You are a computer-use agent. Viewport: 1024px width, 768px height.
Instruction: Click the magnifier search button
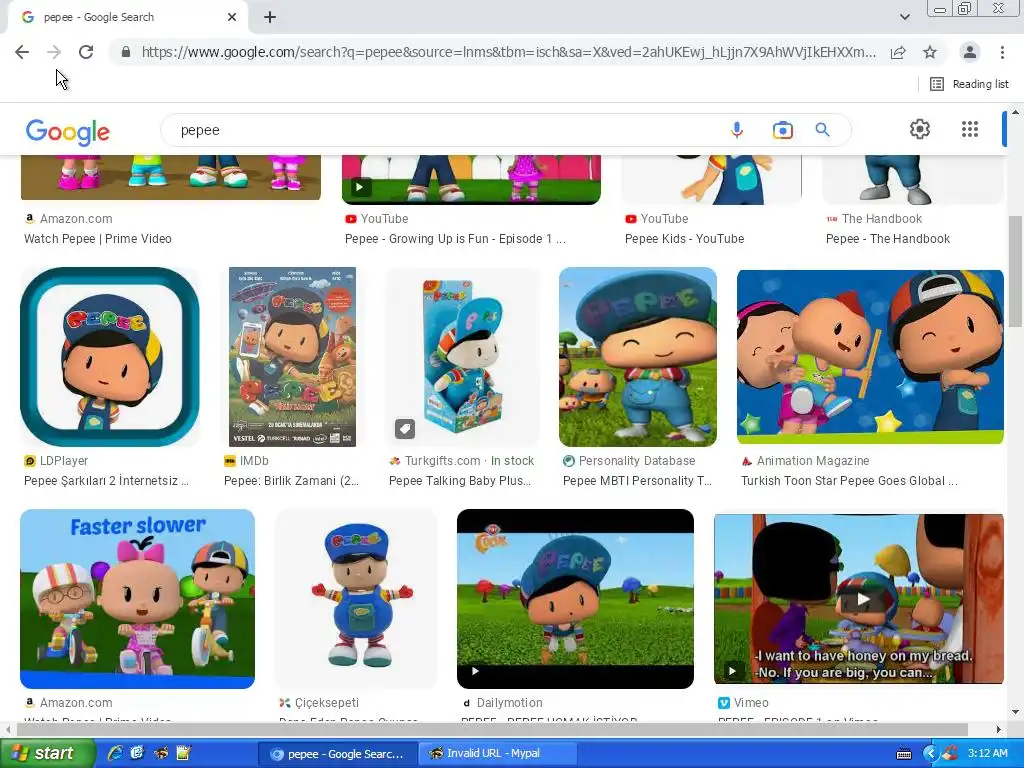coord(822,130)
